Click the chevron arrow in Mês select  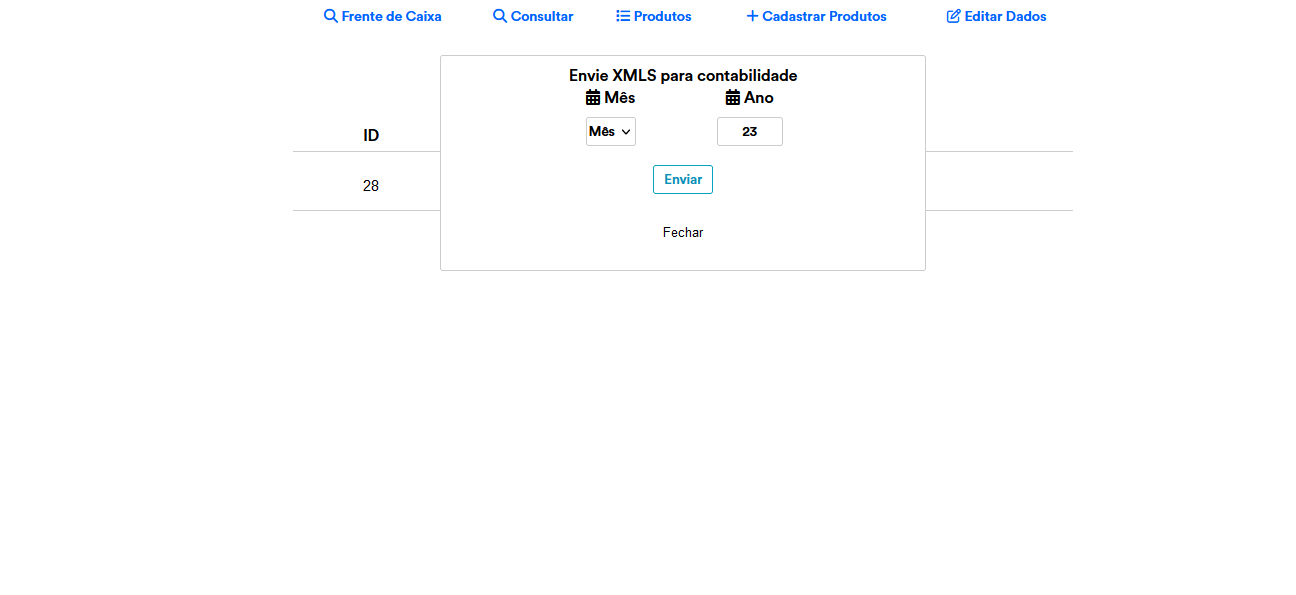(626, 132)
